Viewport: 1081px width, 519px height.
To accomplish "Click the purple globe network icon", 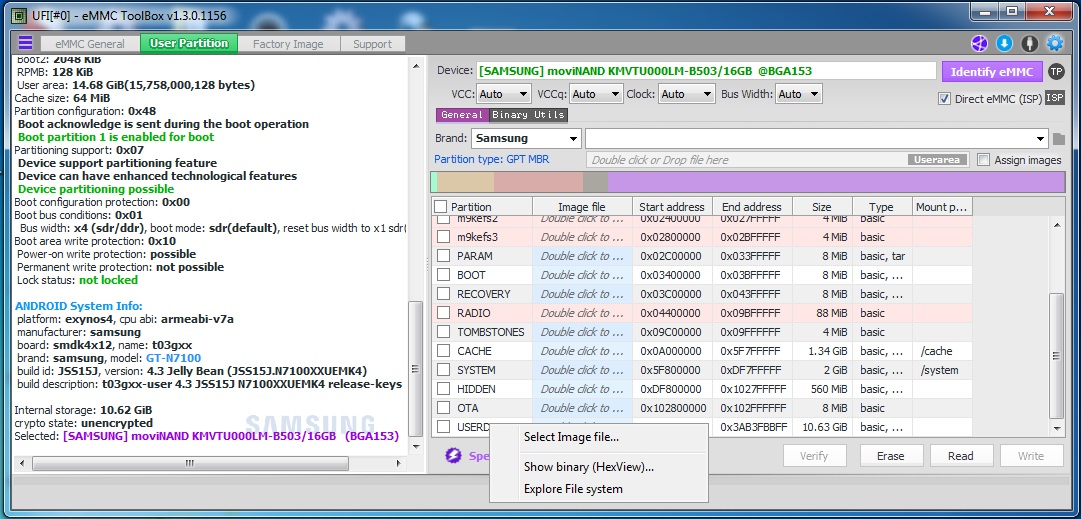I will [x=980, y=43].
